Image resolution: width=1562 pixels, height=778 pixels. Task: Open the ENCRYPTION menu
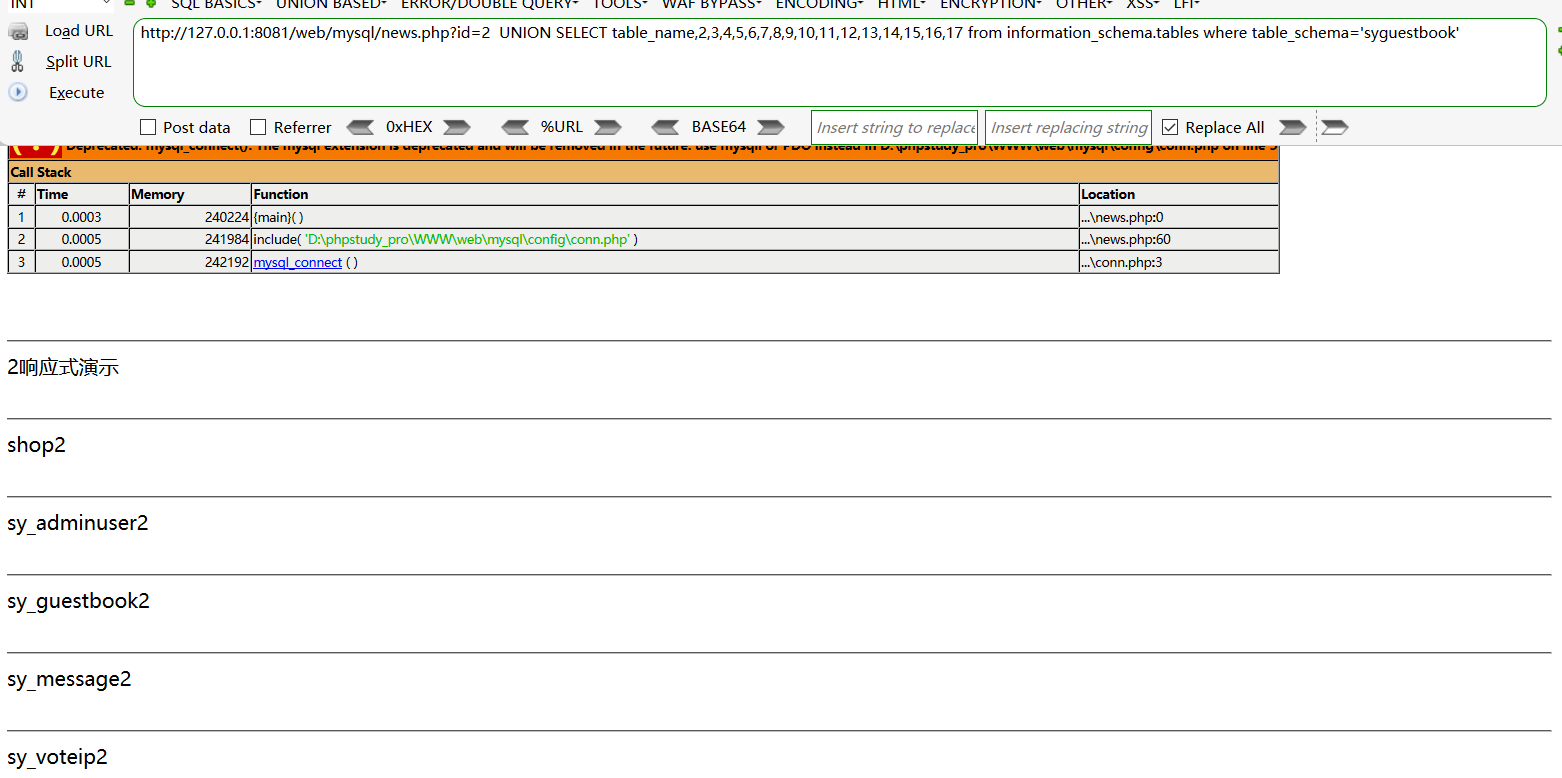[x=991, y=4]
